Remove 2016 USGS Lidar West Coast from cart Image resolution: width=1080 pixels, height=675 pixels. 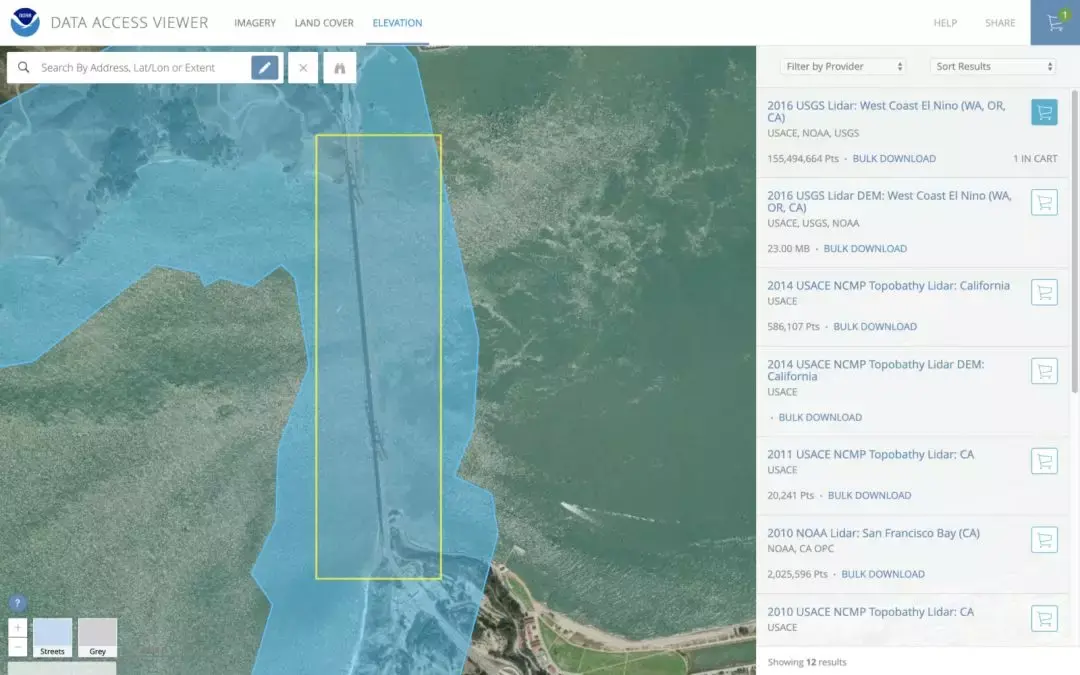(x=1044, y=112)
